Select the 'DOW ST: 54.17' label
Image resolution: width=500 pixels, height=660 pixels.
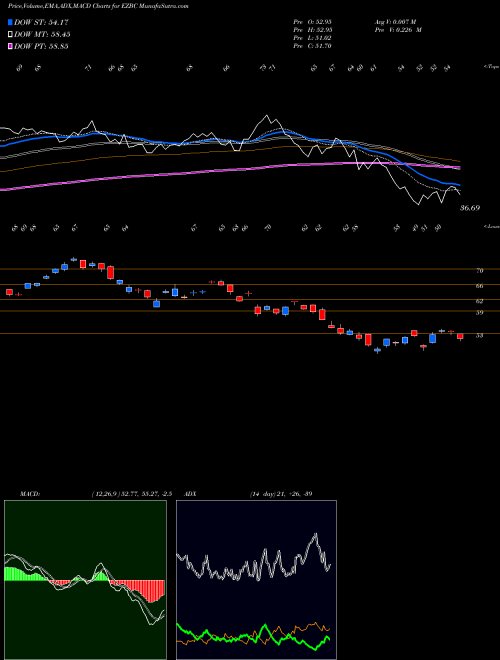(41, 22)
